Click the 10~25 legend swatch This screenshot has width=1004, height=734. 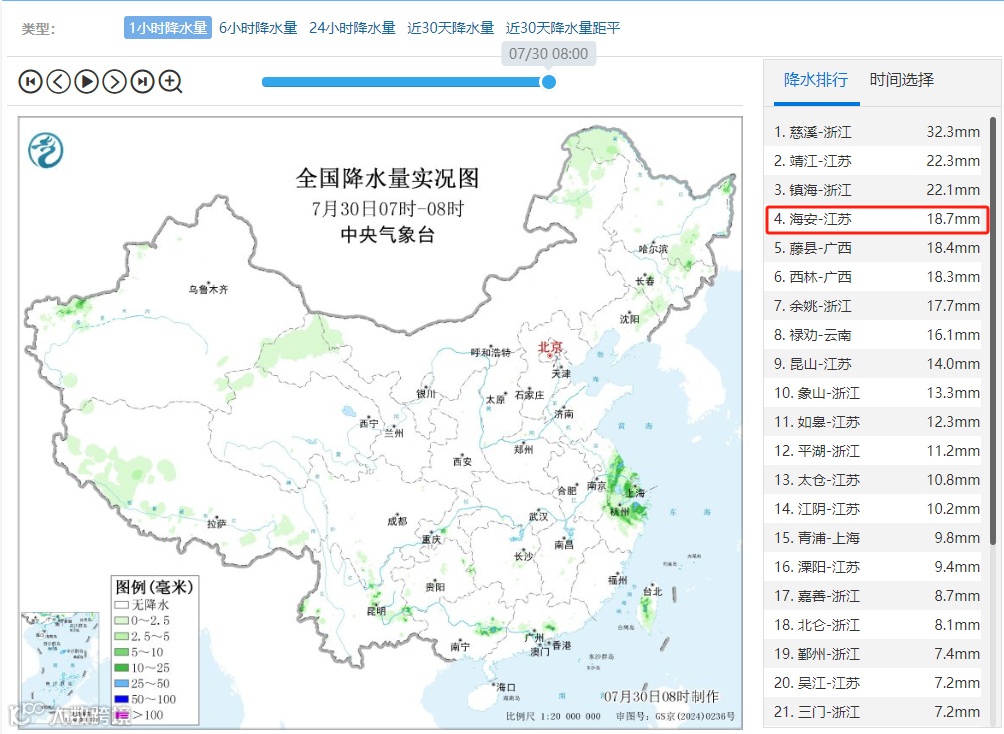[122, 668]
